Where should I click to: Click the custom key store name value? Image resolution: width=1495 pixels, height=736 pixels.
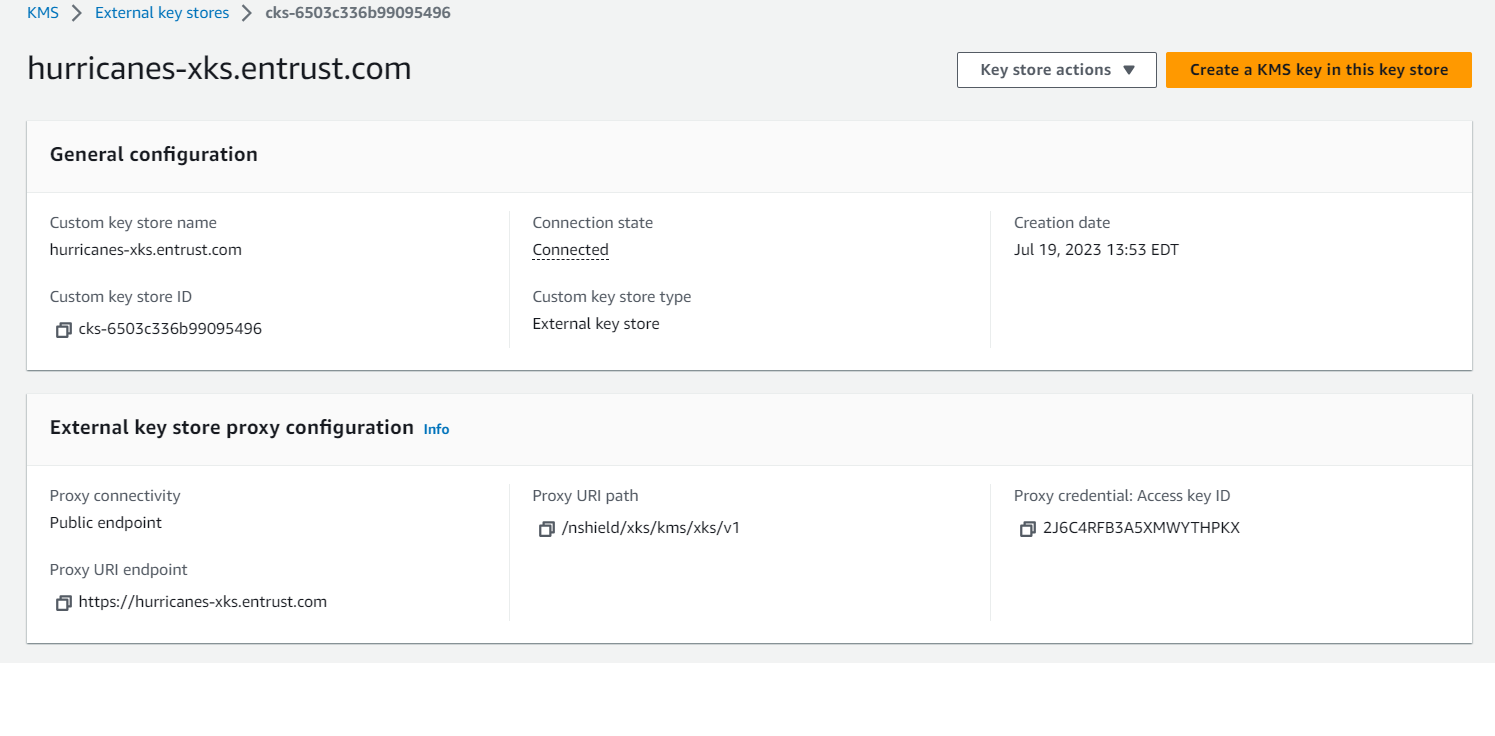click(146, 250)
